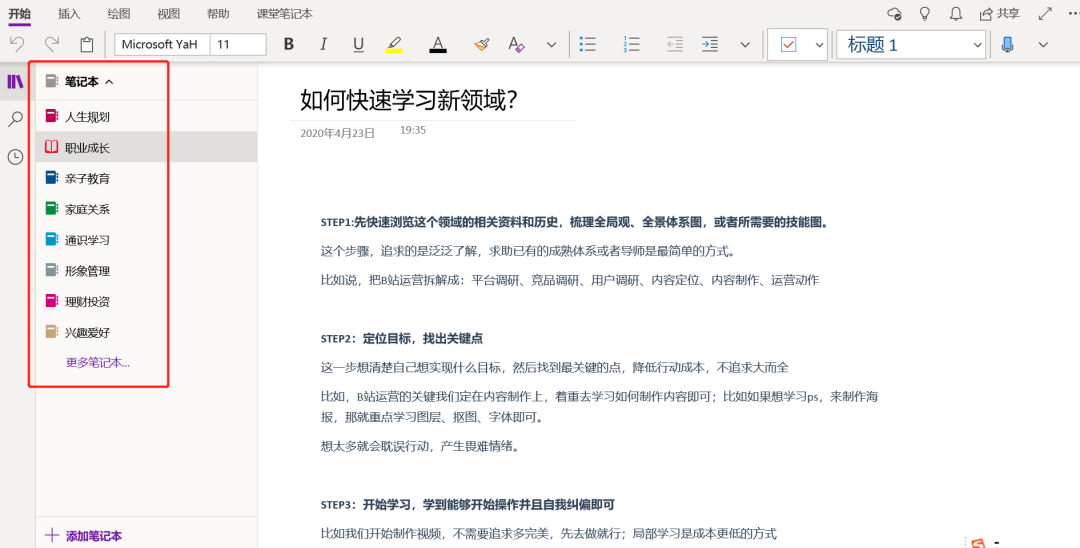Viewport: 1080px width, 548px height.
Task: Toggle underline formatting
Action: pos(358,45)
